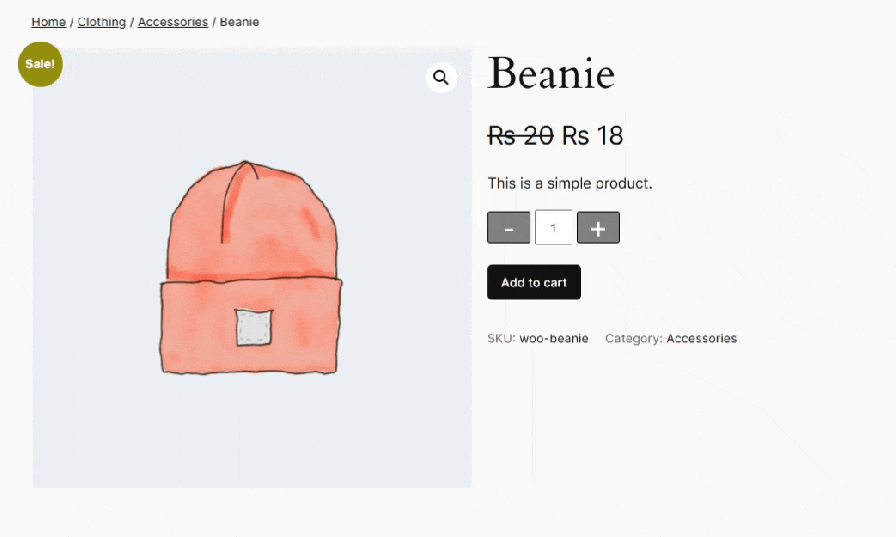Click the struck-through Rs 20 price

[x=520, y=135]
